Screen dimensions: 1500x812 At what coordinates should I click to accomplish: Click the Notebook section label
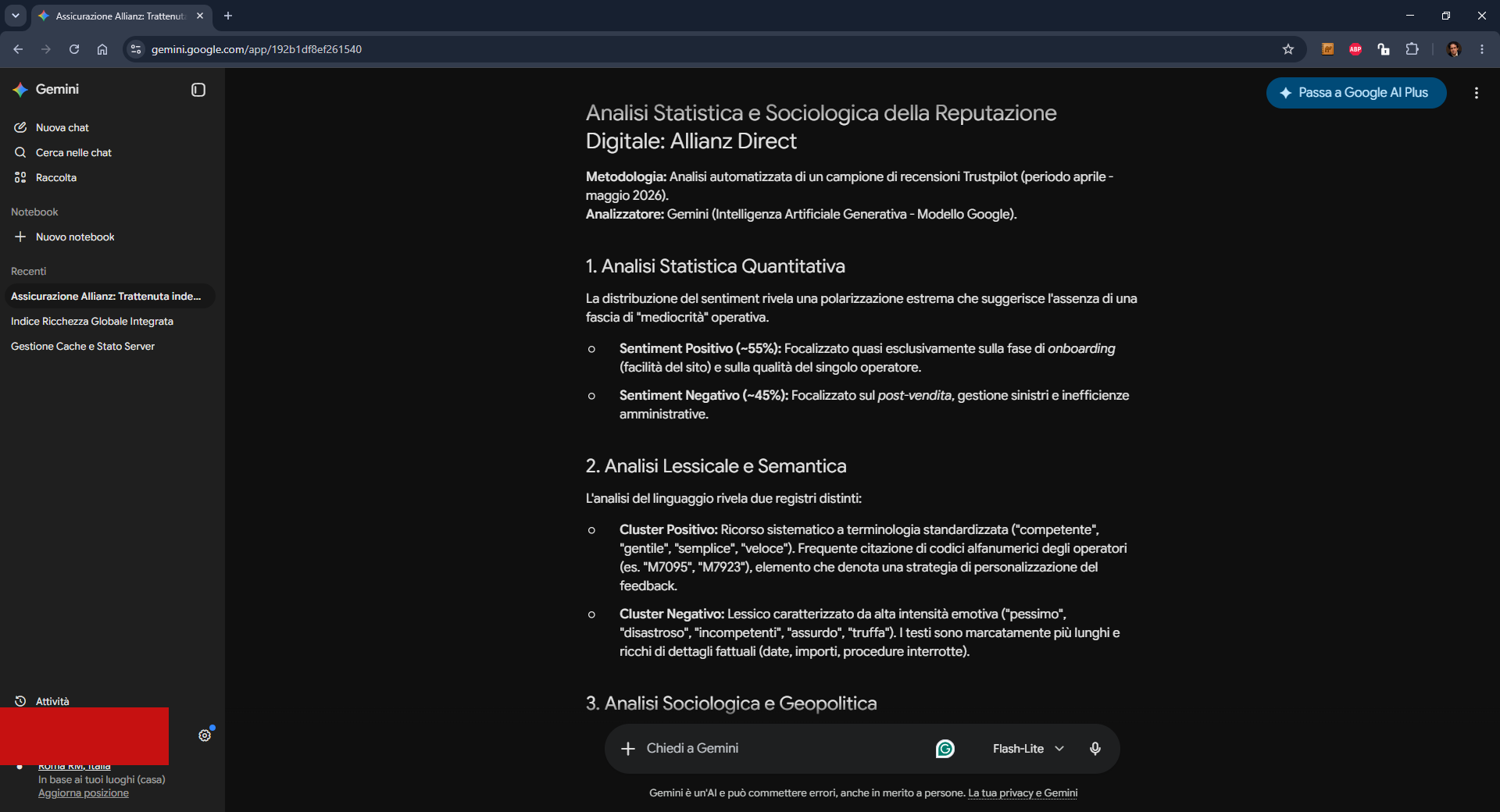click(x=34, y=212)
